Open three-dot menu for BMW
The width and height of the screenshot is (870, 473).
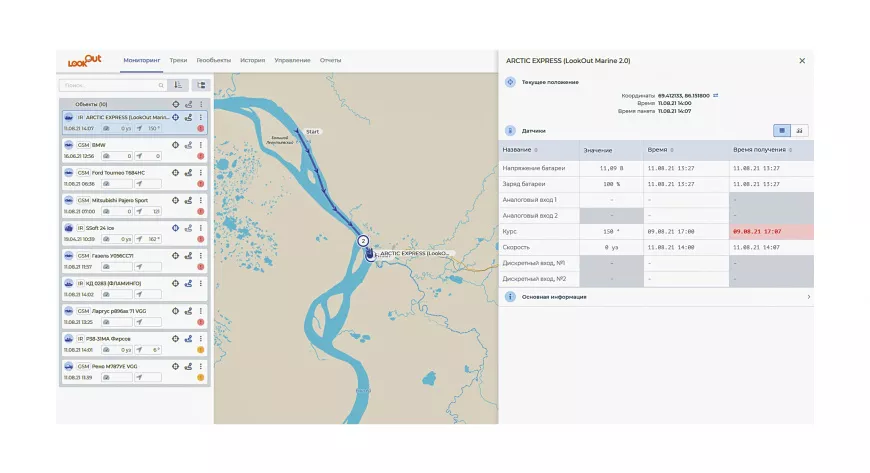[201, 145]
